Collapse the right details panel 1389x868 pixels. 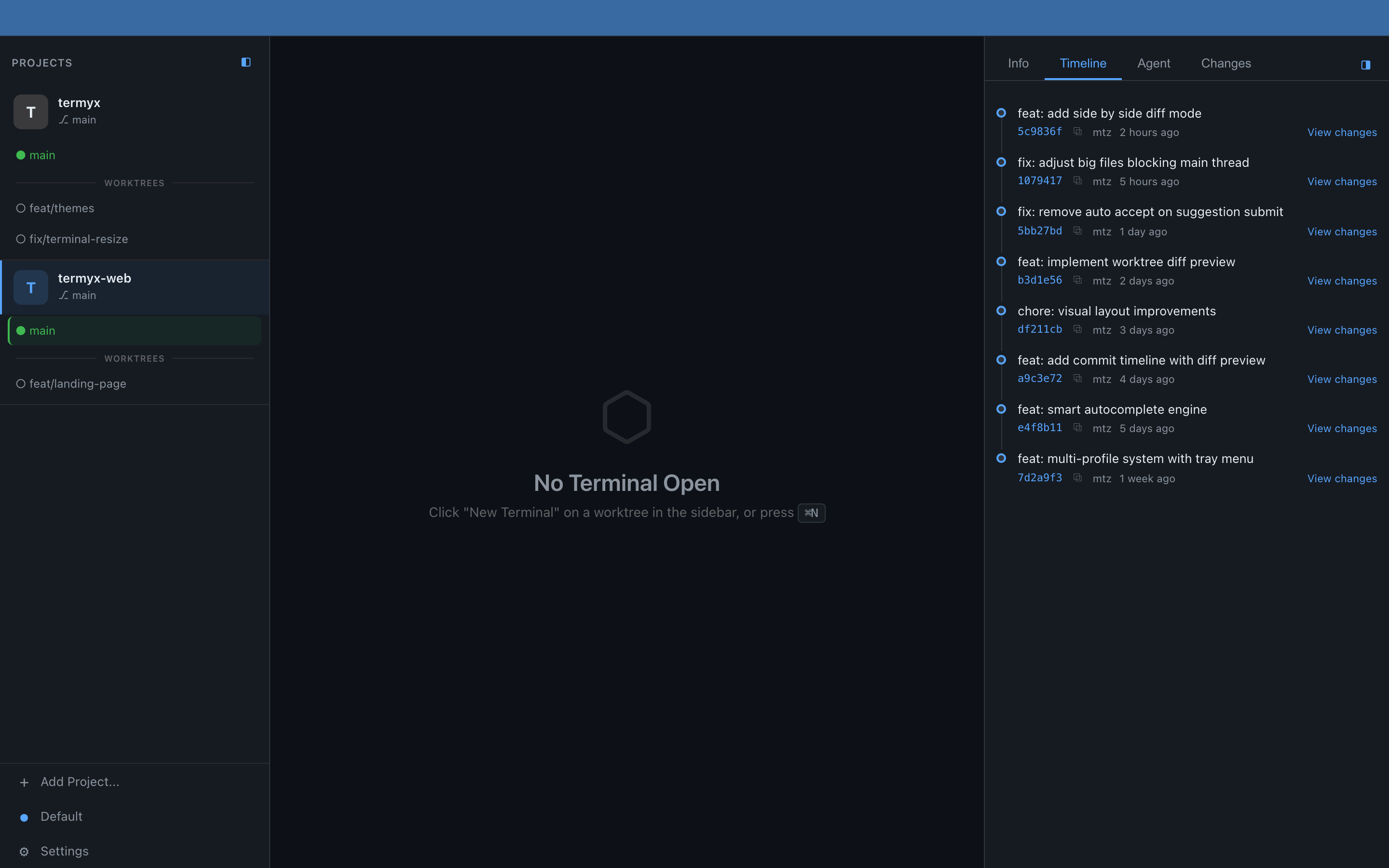[1366, 65]
